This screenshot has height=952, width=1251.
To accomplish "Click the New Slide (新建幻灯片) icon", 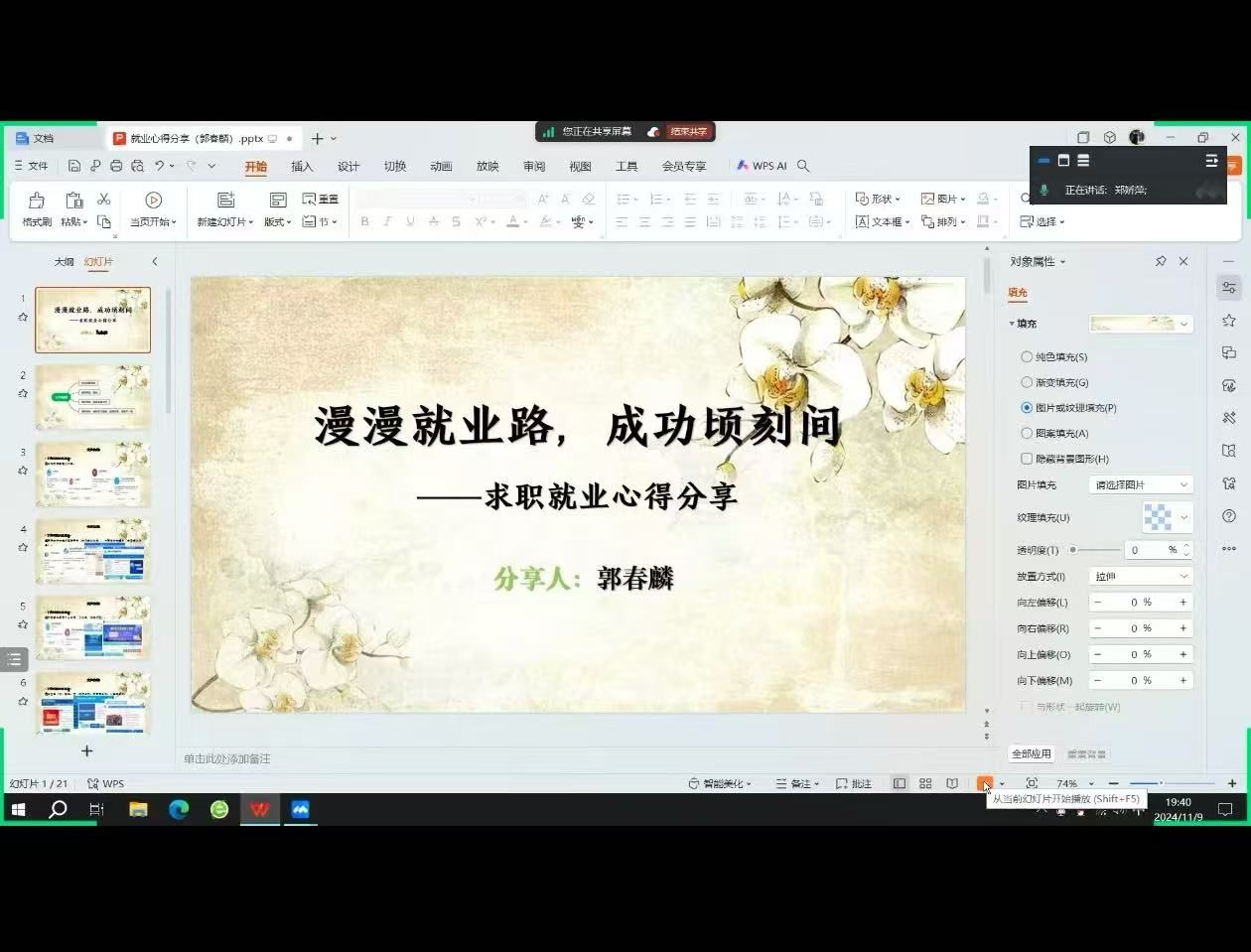I will click(225, 202).
